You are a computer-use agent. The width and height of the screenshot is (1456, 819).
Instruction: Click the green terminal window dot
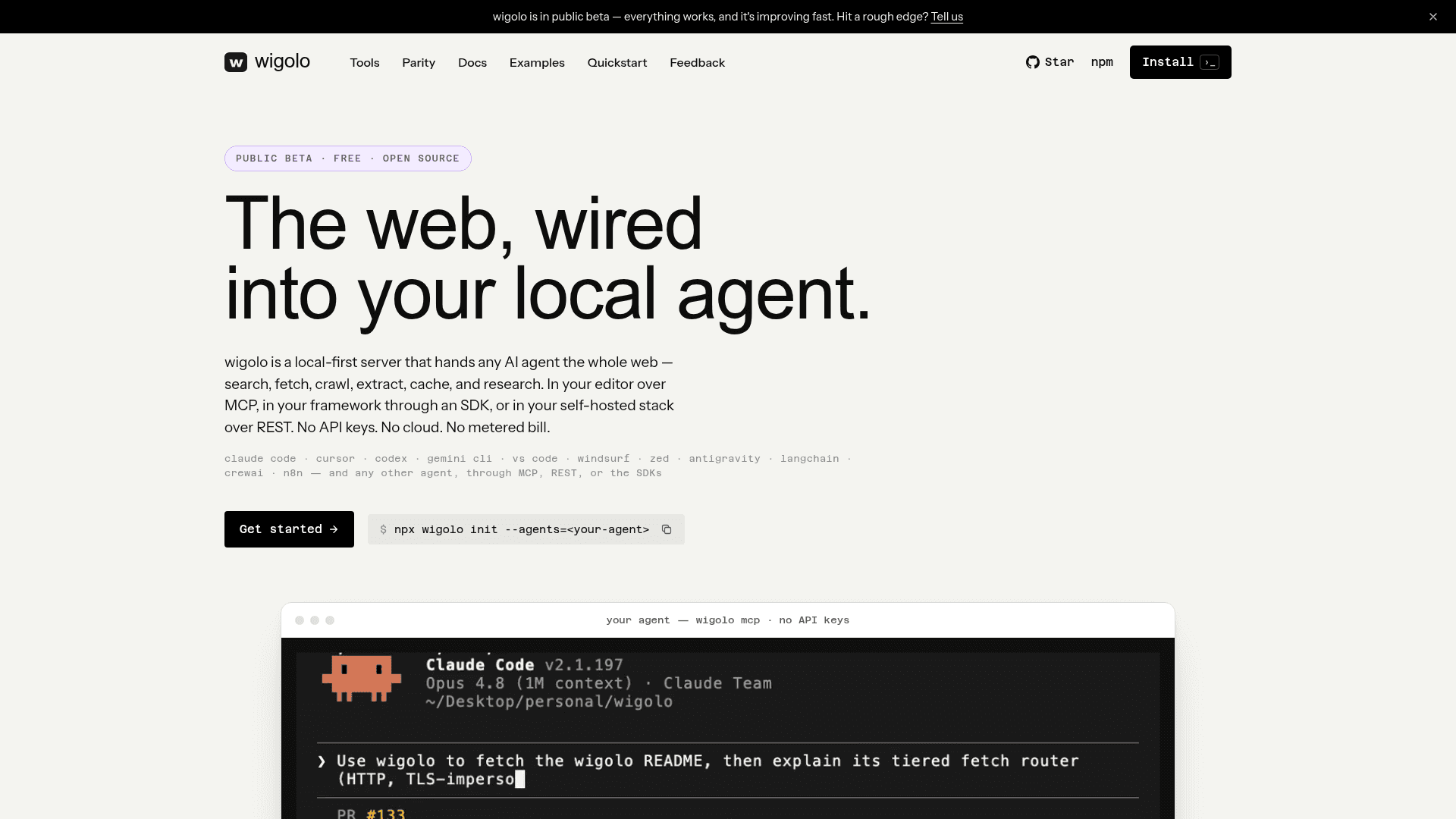[330, 620]
